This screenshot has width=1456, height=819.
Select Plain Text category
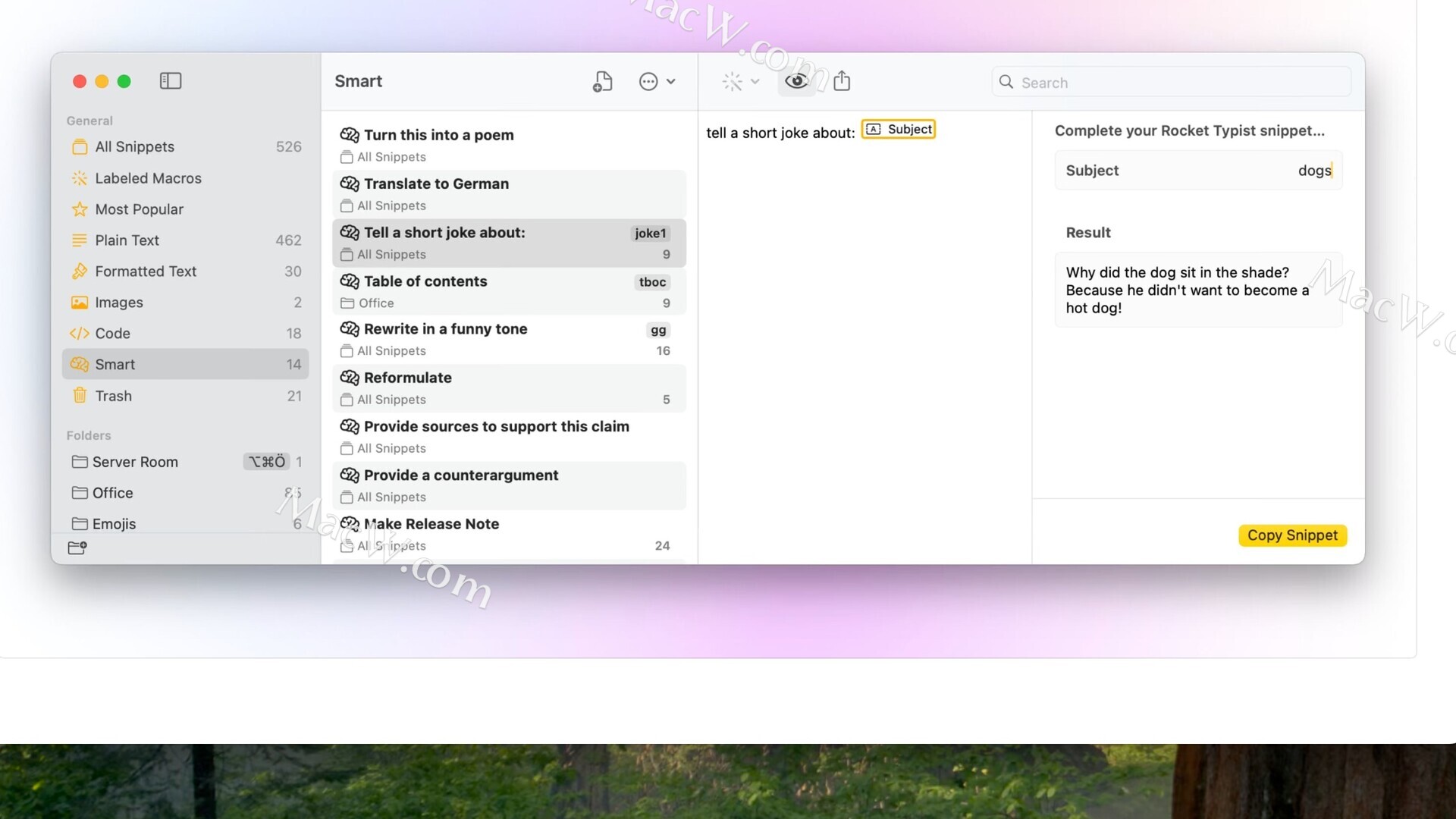coord(185,240)
